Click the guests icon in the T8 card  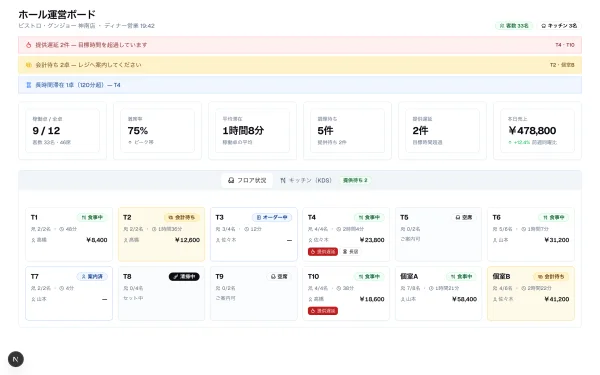coord(126,288)
